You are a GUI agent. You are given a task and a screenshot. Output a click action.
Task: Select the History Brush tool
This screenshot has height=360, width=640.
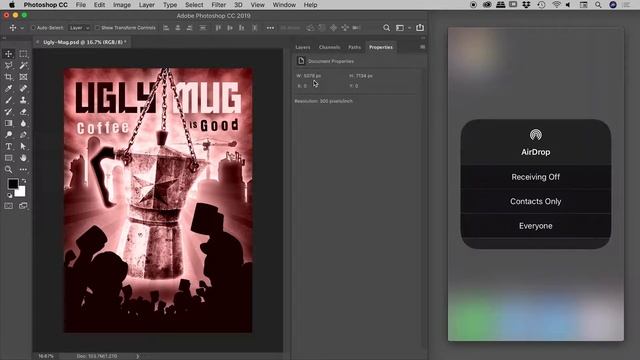coord(9,111)
